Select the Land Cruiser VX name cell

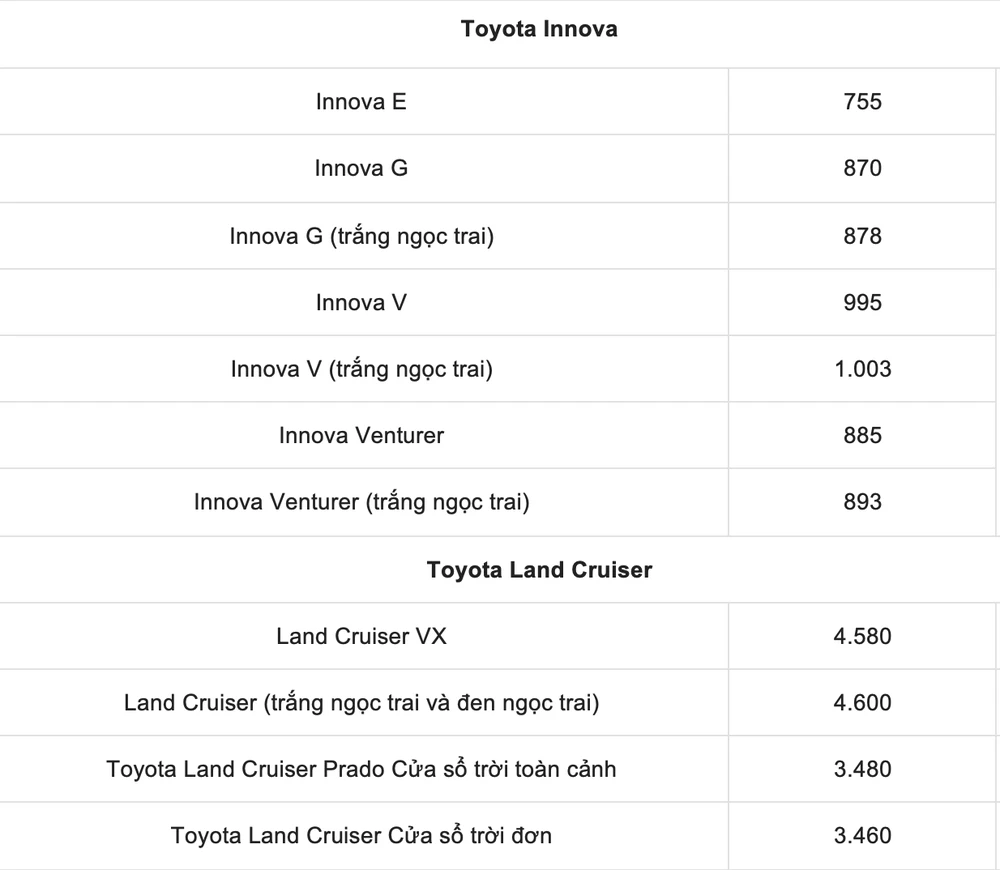coord(361,636)
